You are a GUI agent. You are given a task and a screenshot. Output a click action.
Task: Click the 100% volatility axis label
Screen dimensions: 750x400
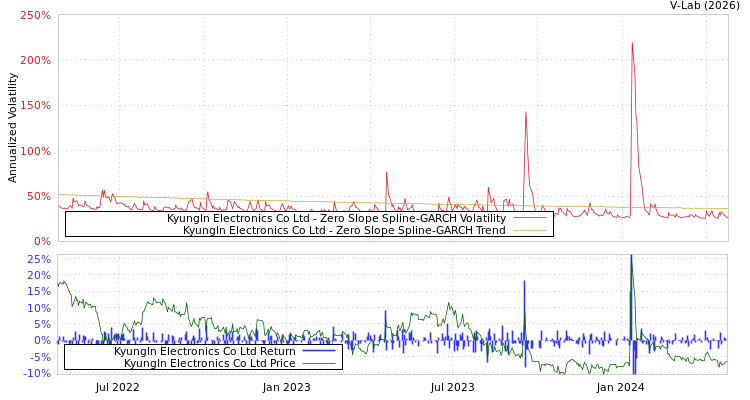coord(35,151)
